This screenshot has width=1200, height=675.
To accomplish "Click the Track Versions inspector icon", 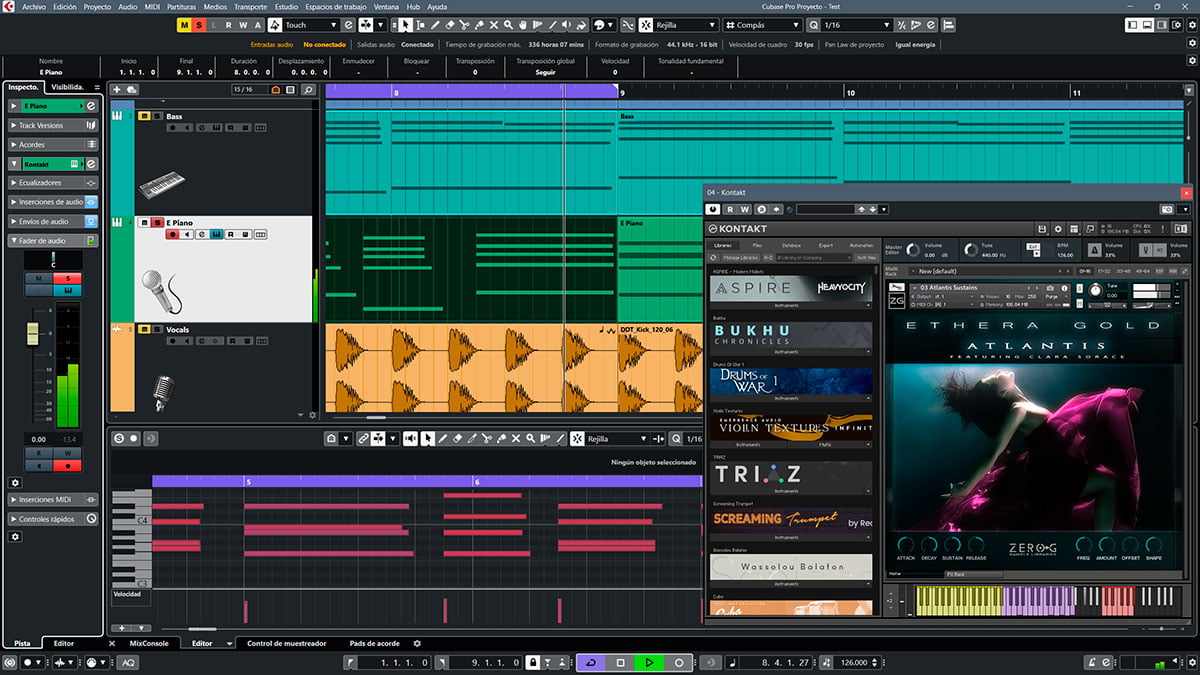I will 91,125.
